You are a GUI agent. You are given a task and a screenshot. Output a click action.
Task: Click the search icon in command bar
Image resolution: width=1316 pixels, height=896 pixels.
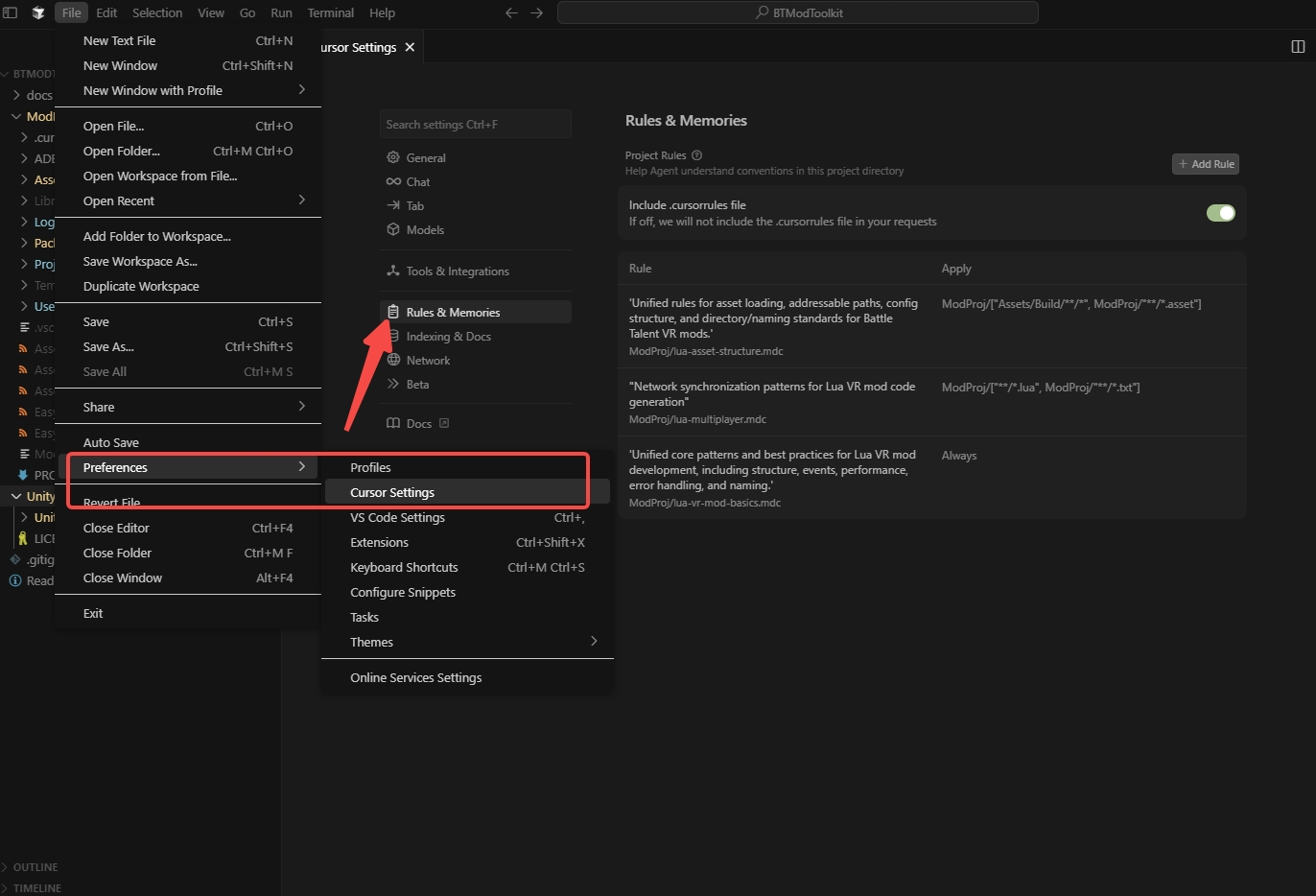coord(762,12)
